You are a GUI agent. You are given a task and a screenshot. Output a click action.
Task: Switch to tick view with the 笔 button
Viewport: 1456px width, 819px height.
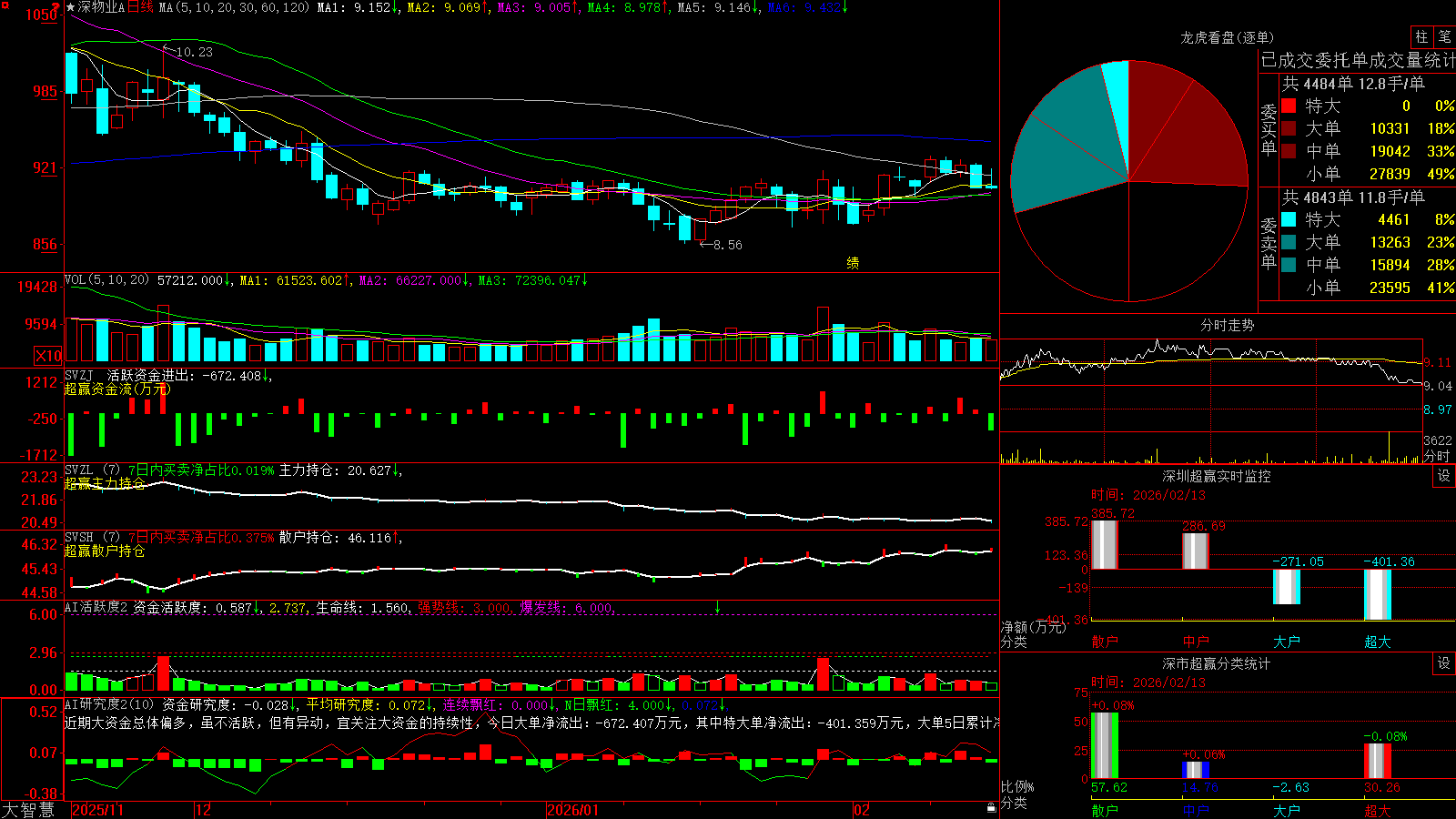pyautogui.click(x=1445, y=37)
